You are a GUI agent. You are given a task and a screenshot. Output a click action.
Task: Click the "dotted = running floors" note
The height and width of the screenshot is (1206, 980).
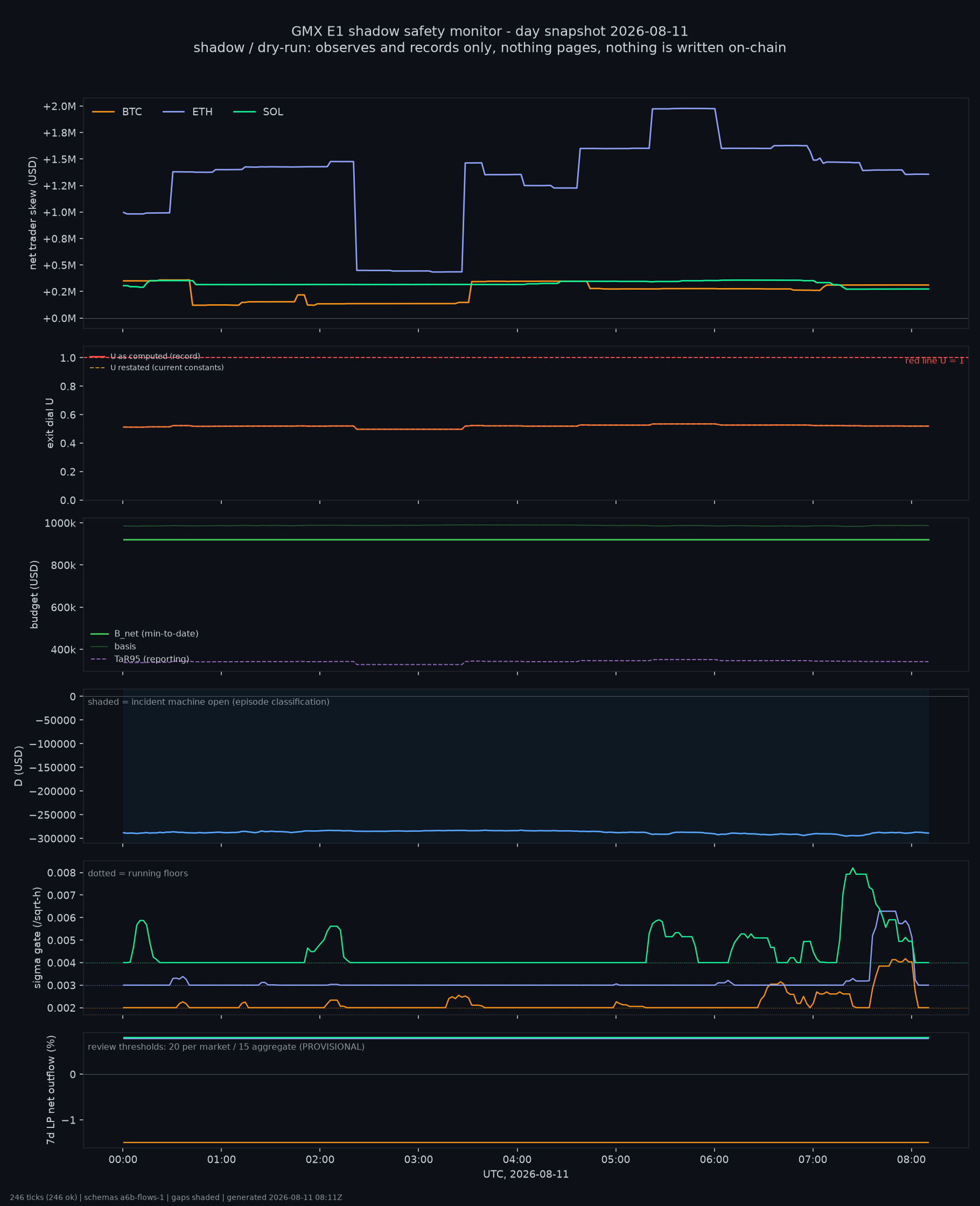(x=138, y=874)
